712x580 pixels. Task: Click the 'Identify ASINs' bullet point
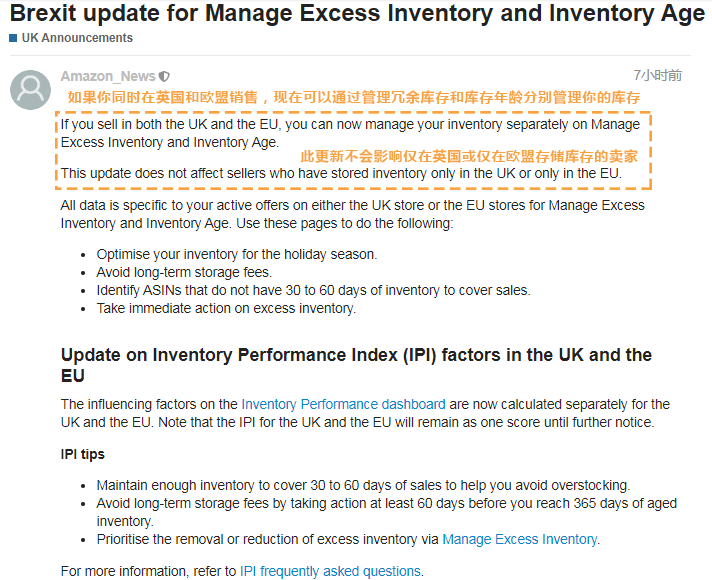click(313, 290)
